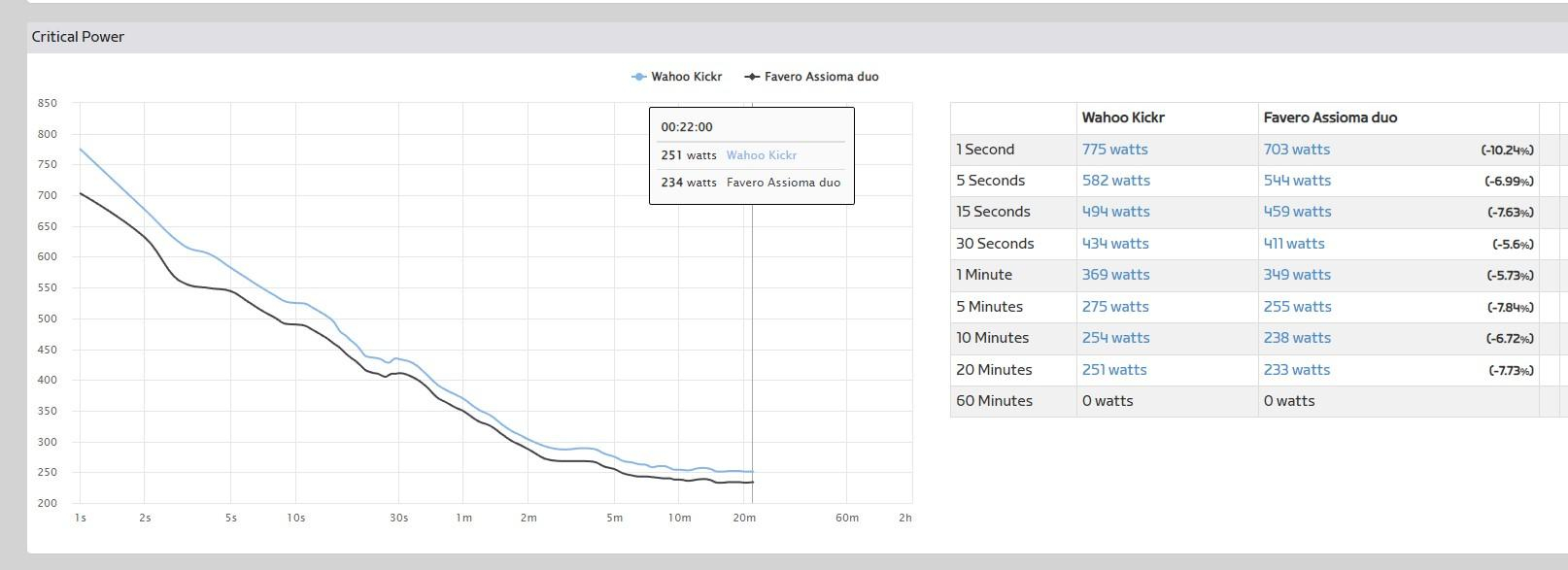Toggle Wahoo Kickr series in chart legend
1568x570 pixels.
pos(677,77)
